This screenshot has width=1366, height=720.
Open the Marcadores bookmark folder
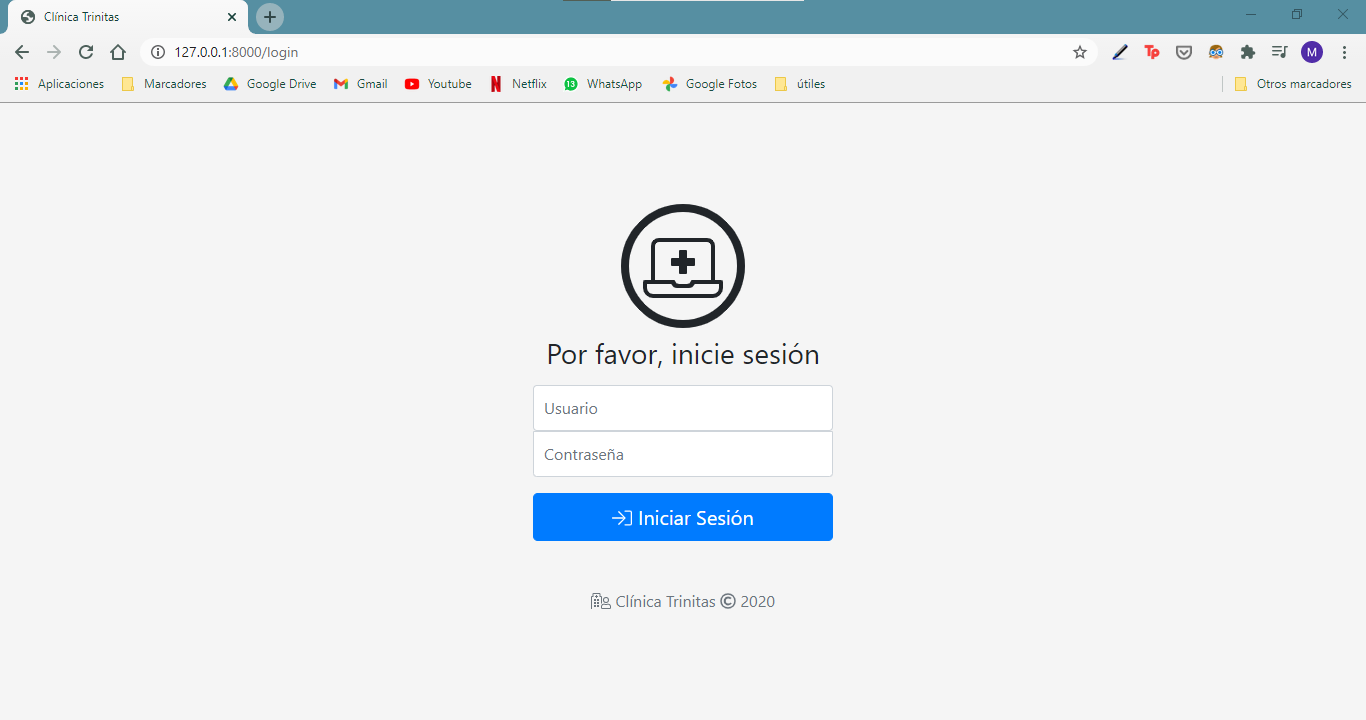(x=164, y=84)
